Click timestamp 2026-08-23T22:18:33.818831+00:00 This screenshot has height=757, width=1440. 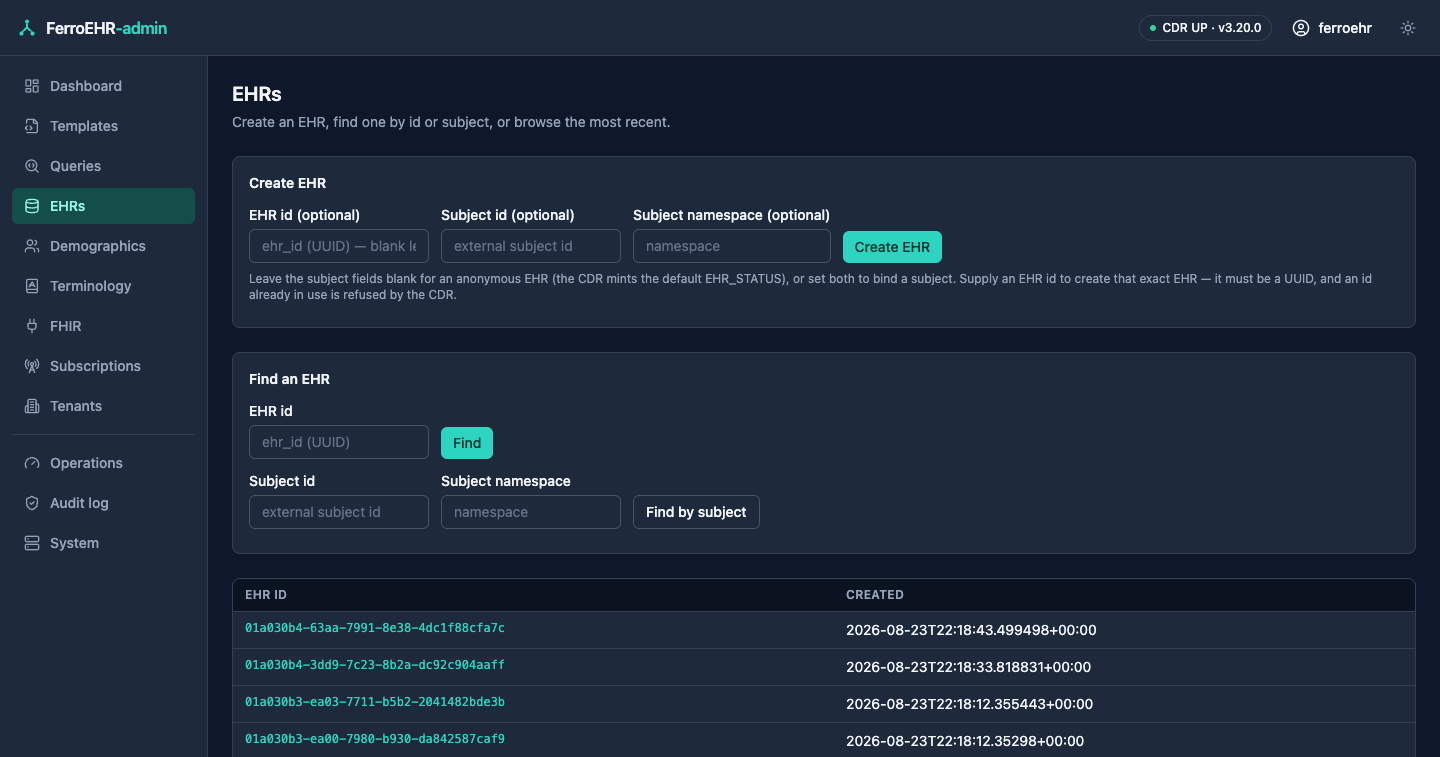(x=968, y=667)
